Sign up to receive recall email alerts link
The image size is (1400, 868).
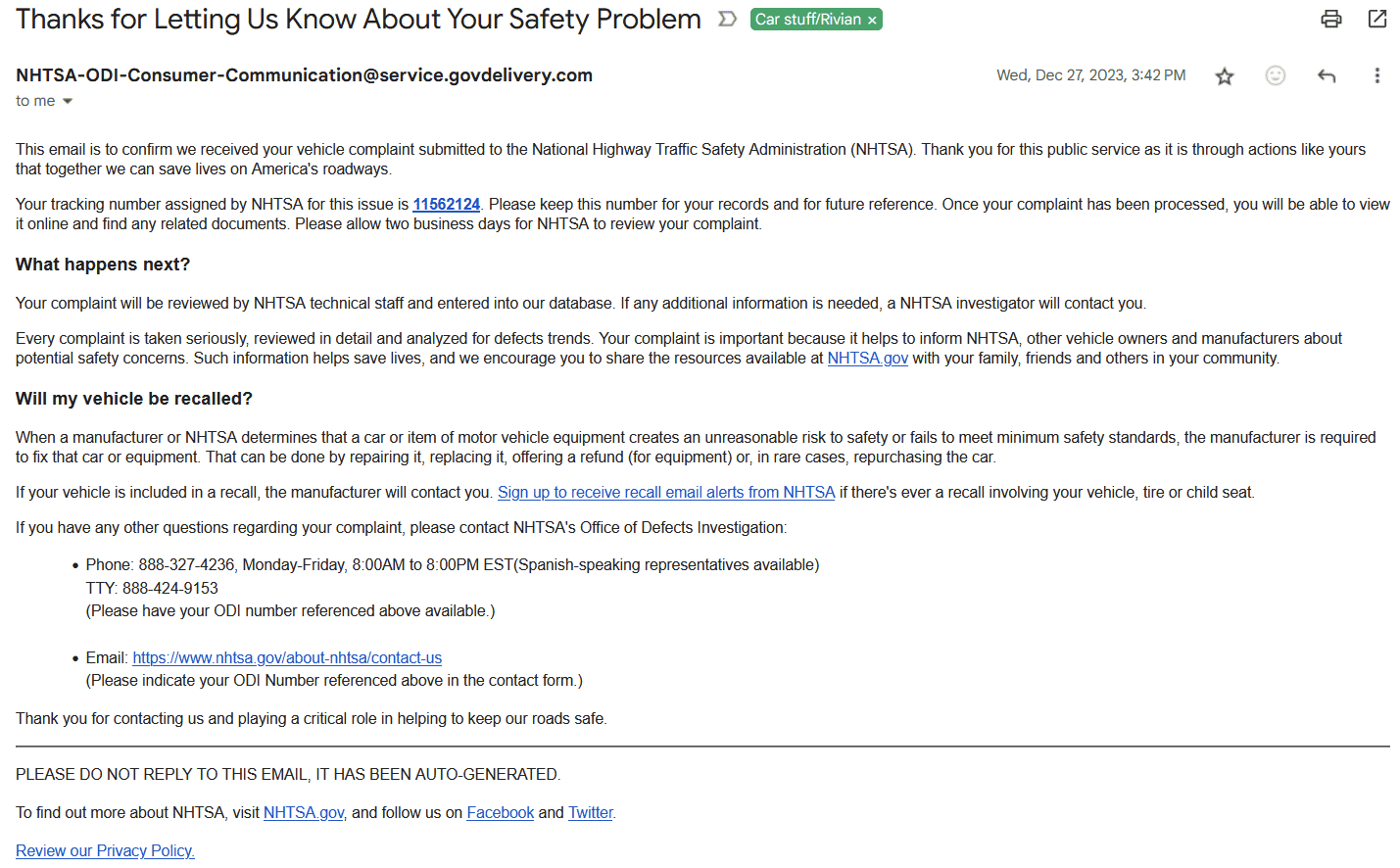coord(666,493)
